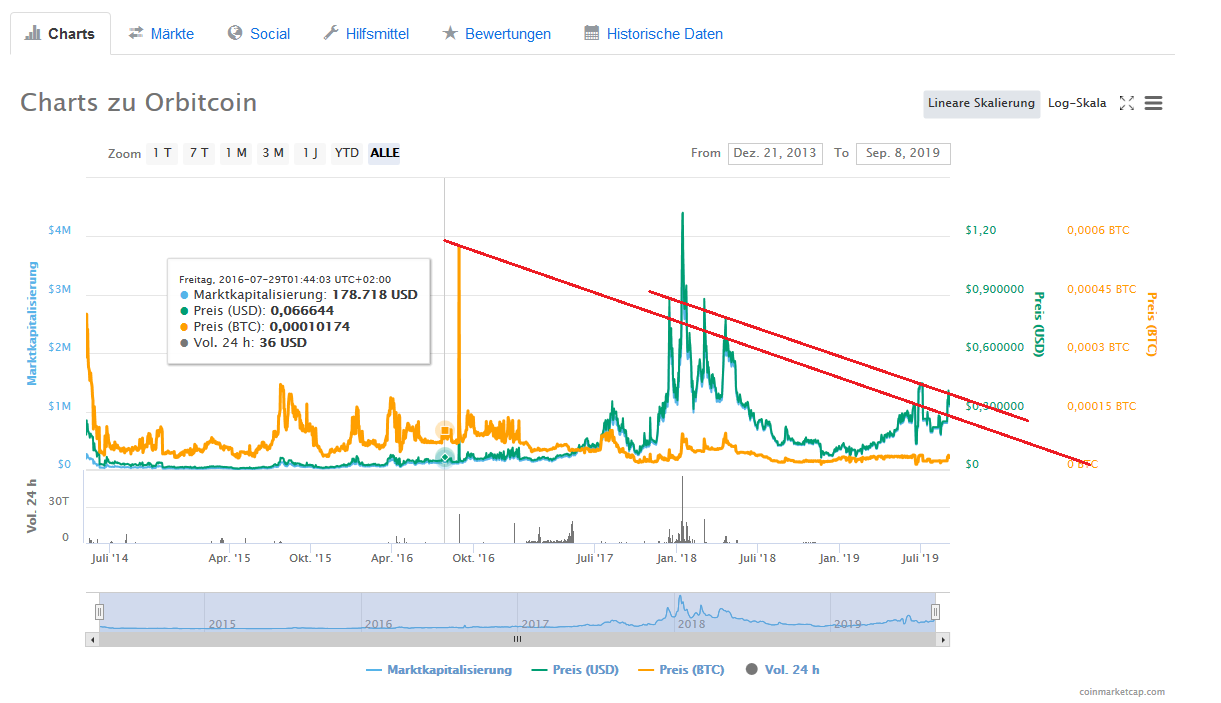1221x703 pixels.
Task: Open the chart export menu via hamburger icon
Action: 1154,103
